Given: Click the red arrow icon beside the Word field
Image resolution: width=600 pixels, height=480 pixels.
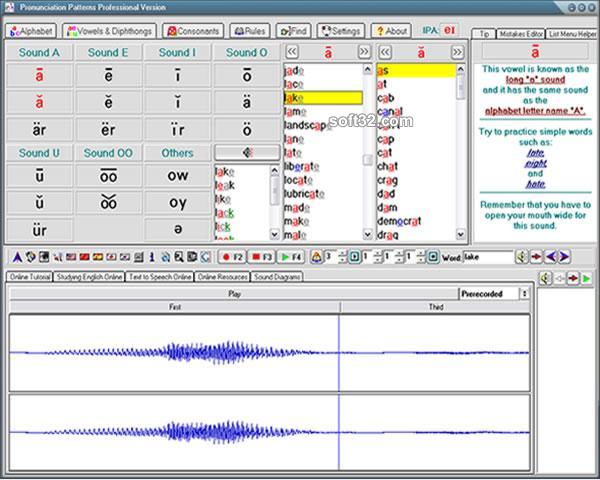Looking at the screenshot, I should 536,257.
